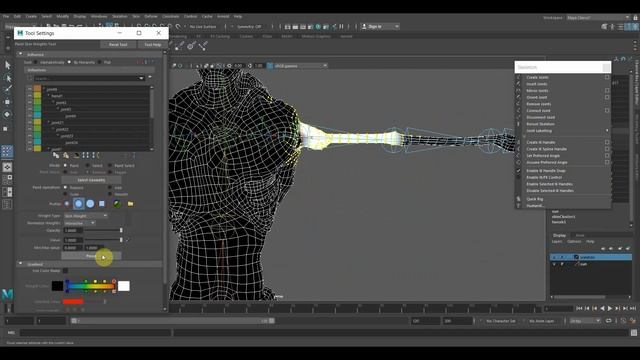Click the influences search field
Image resolution: width=640 pixels, height=360 pixels.
pos(86,78)
